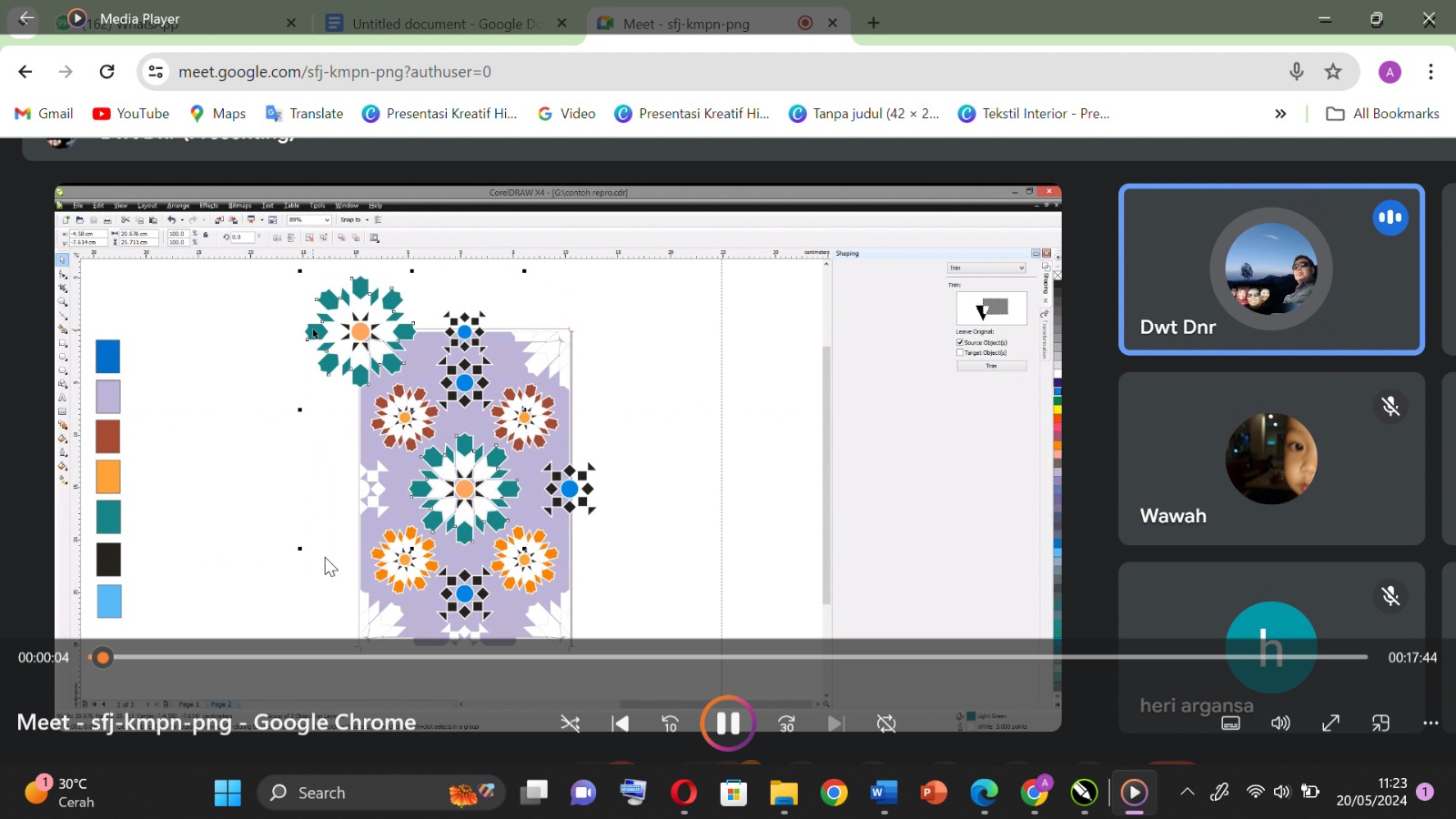The height and width of the screenshot is (819, 1456).
Task: Open more options ellipsis in player
Action: pyautogui.click(x=1431, y=723)
